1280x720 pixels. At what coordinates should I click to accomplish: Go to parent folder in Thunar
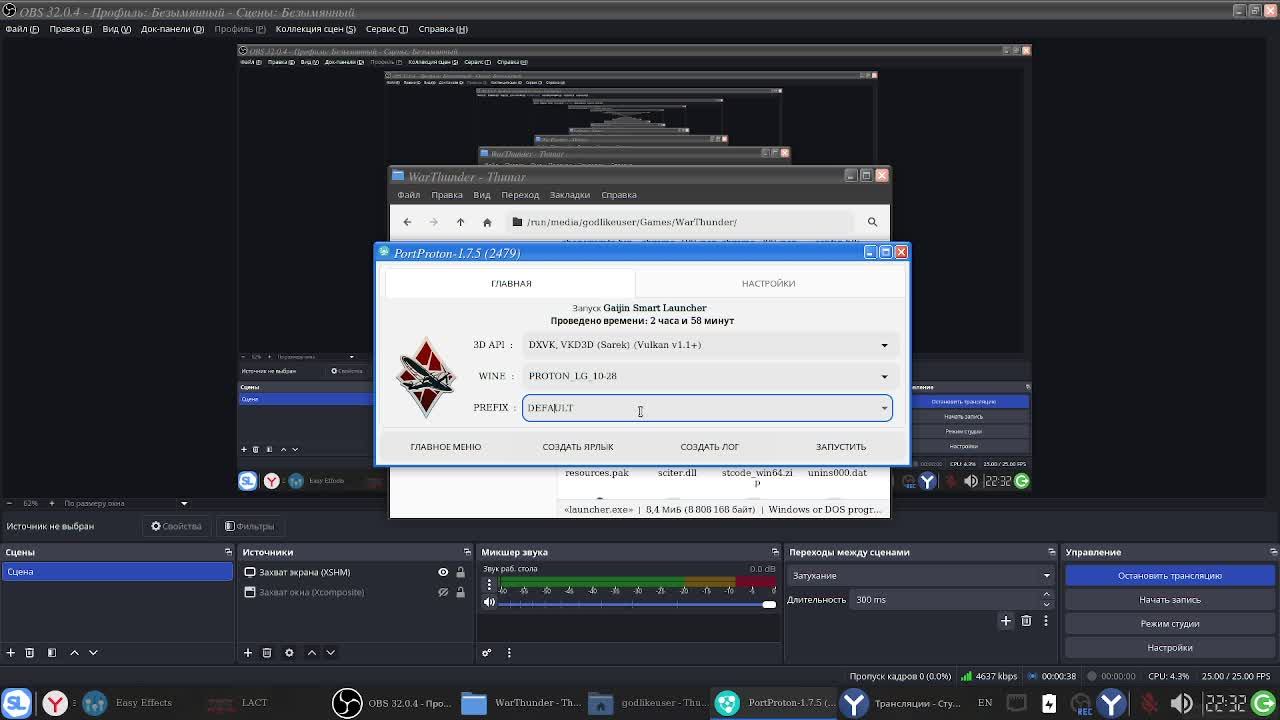[x=460, y=222]
